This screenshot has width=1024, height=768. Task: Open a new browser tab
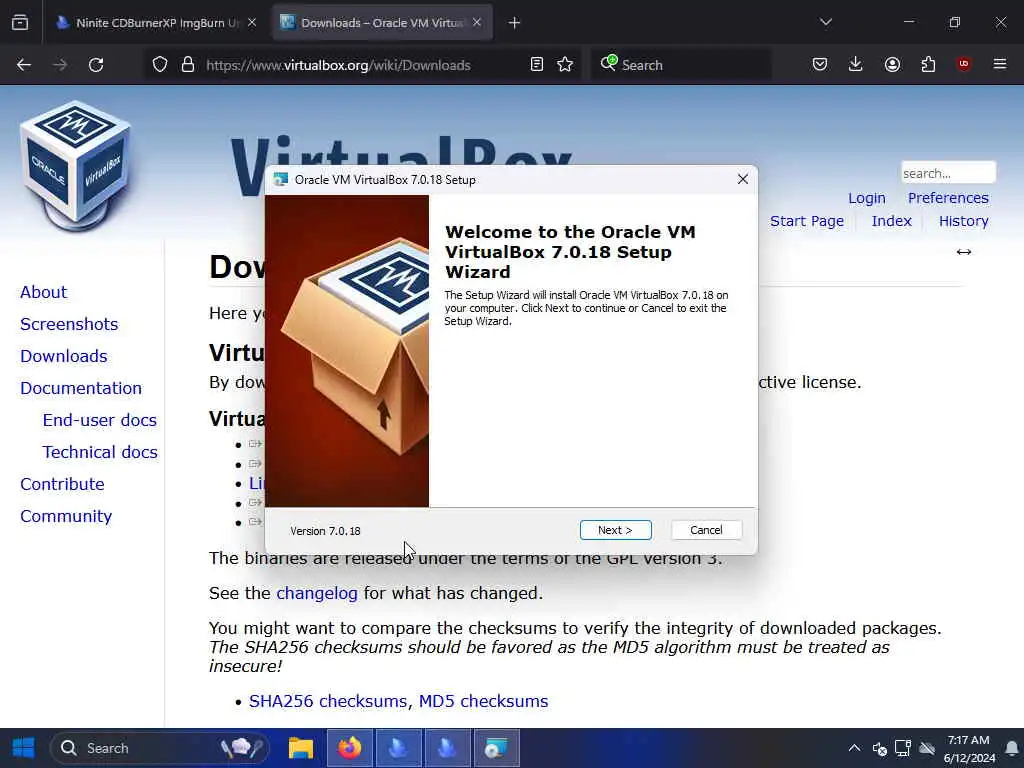[x=515, y=23]
